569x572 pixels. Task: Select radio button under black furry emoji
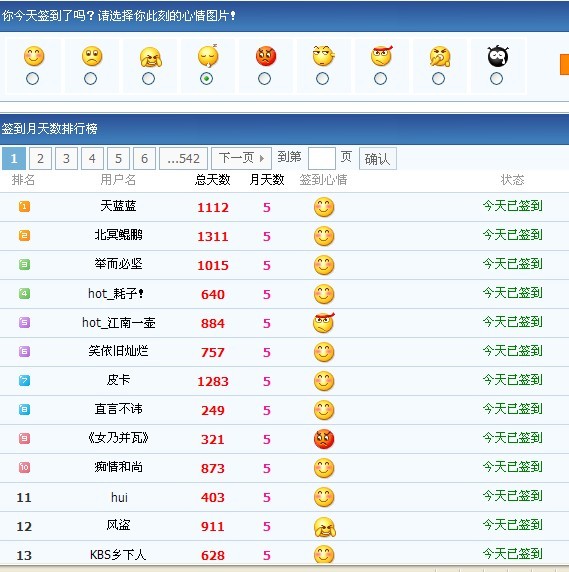pos(496,79)
